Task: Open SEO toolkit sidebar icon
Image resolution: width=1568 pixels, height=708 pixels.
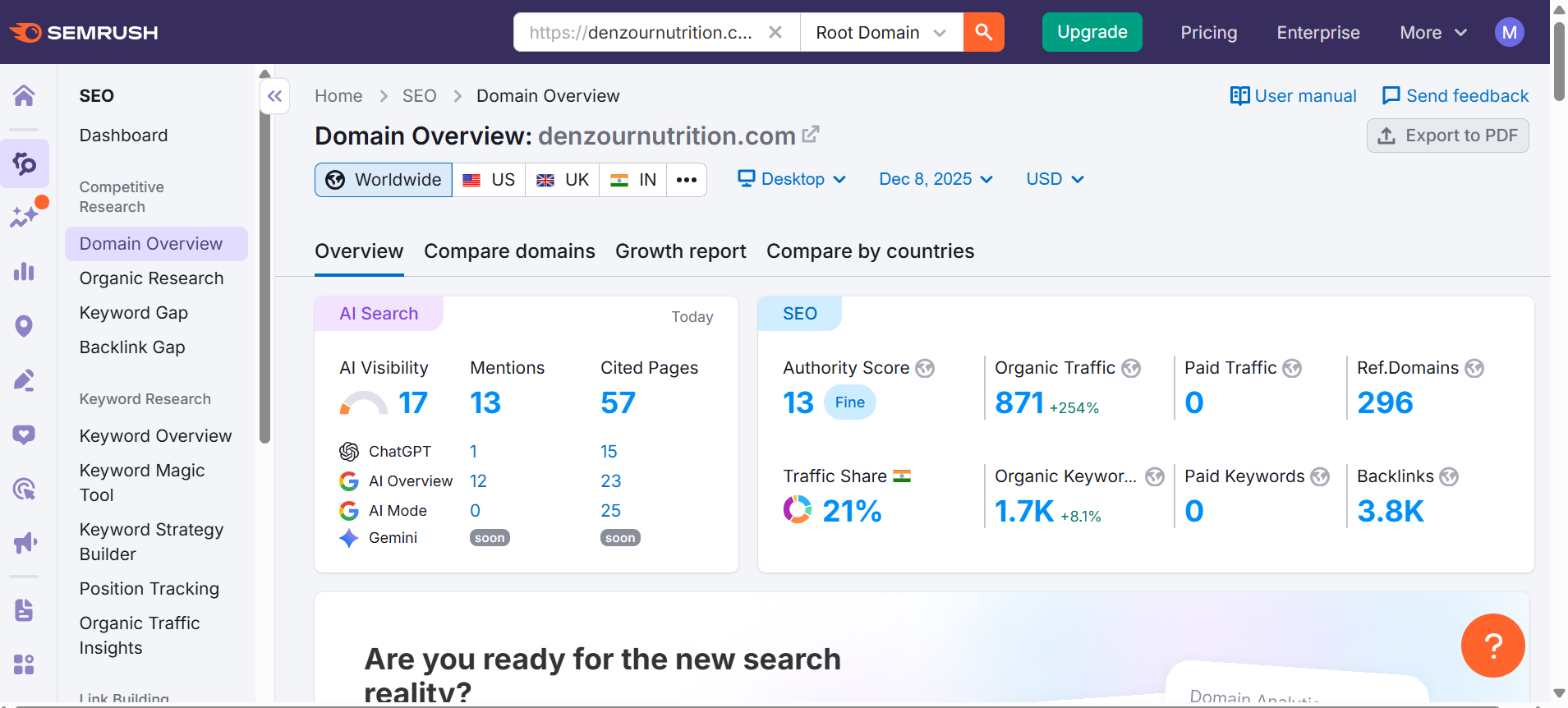Action: [24, 163]
